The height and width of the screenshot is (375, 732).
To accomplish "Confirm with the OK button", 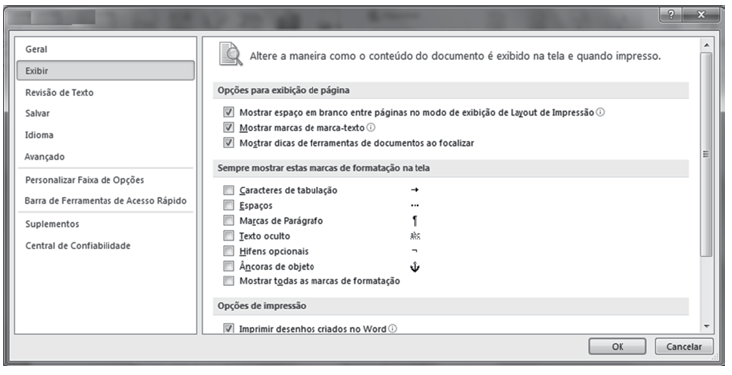I will tap(617, 347).
